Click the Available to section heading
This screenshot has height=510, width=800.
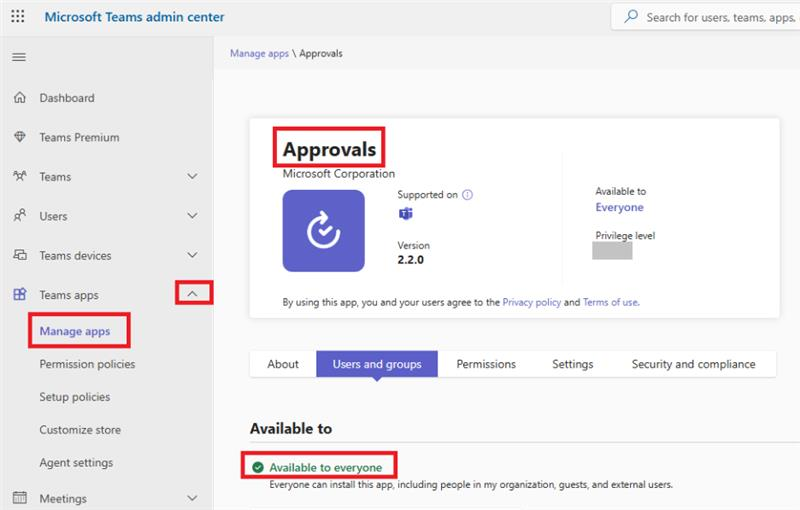point(291,429)
